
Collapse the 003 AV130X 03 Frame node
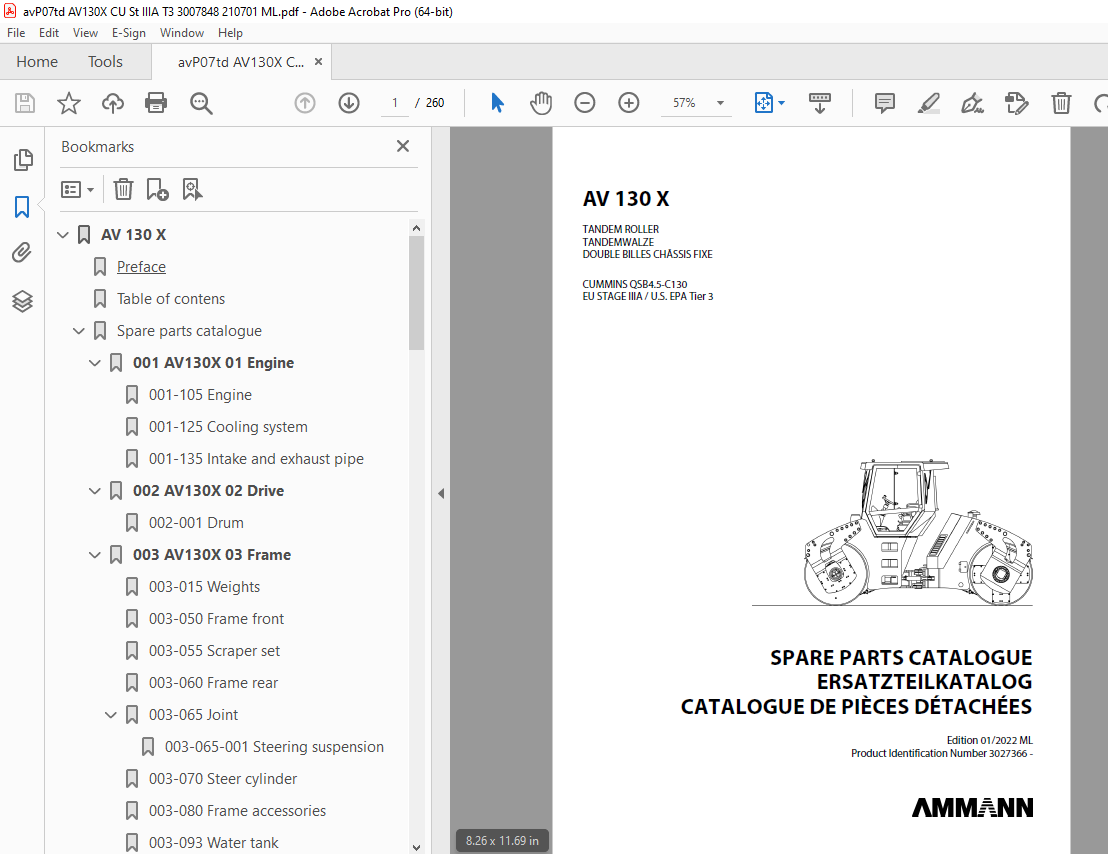pos(95,554)
